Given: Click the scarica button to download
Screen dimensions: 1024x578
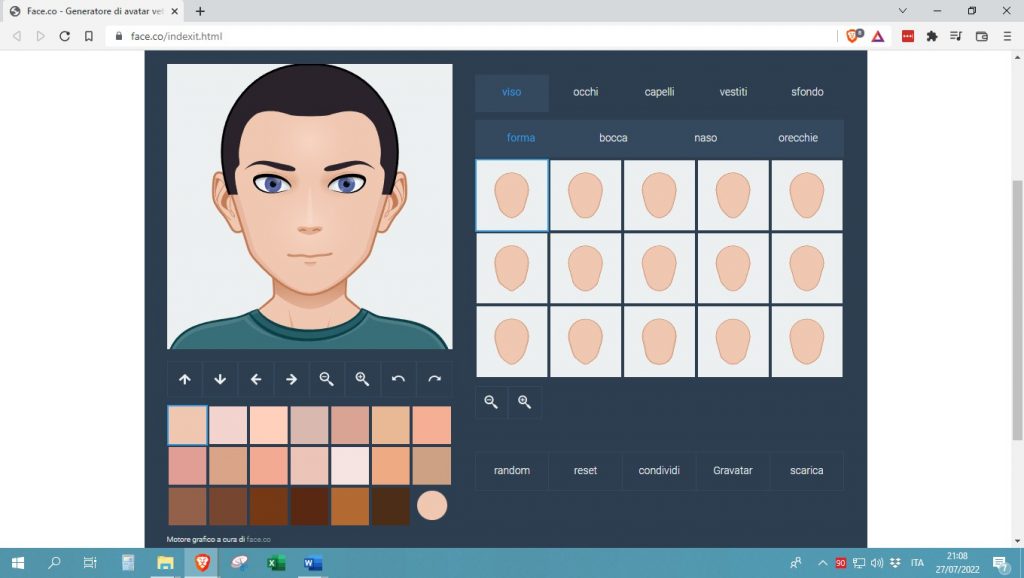Looking at the screenshot, I should (806, 470).
